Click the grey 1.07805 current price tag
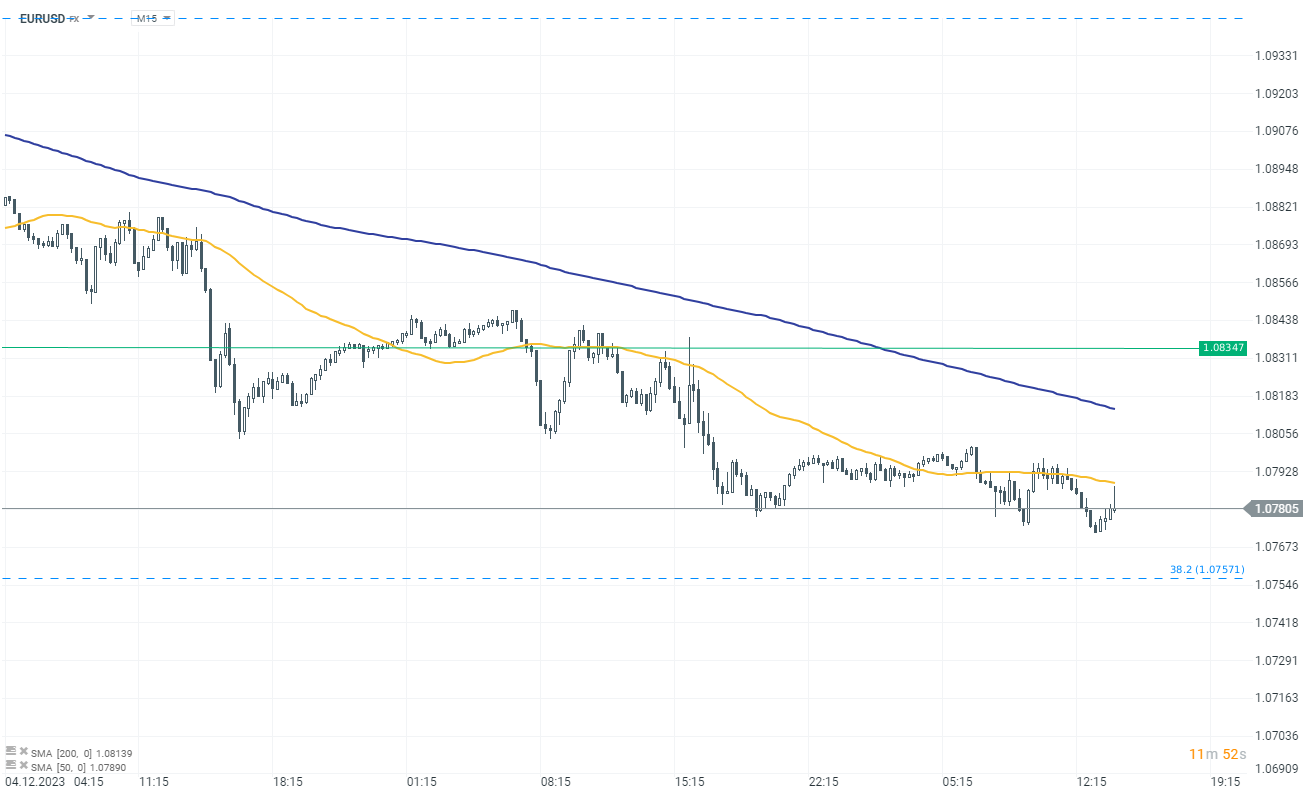The width and height of the screenshot is (1315, 799). [x=1277, y=509]
